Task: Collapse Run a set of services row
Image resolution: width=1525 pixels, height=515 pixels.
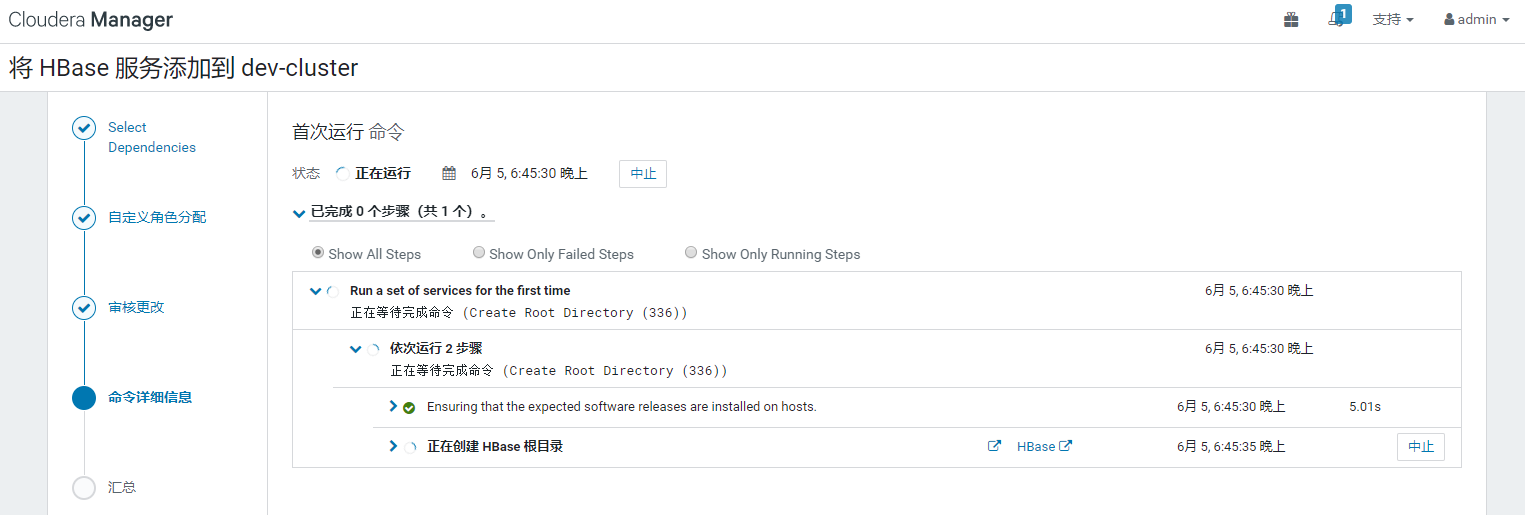Action: 316,291
